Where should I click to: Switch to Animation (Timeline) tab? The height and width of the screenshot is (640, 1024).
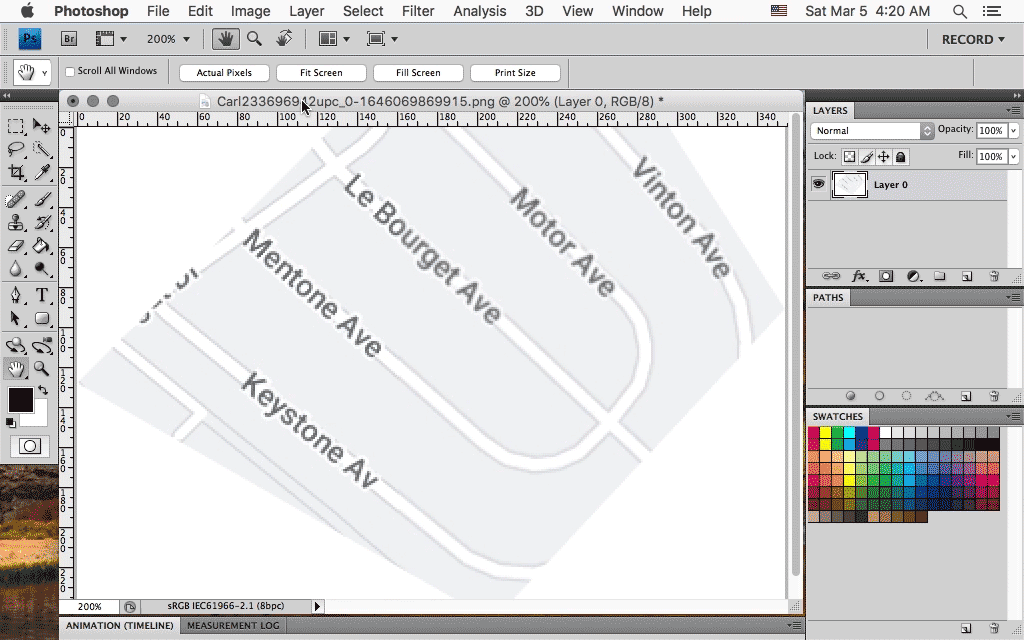[x=120, y=625]
